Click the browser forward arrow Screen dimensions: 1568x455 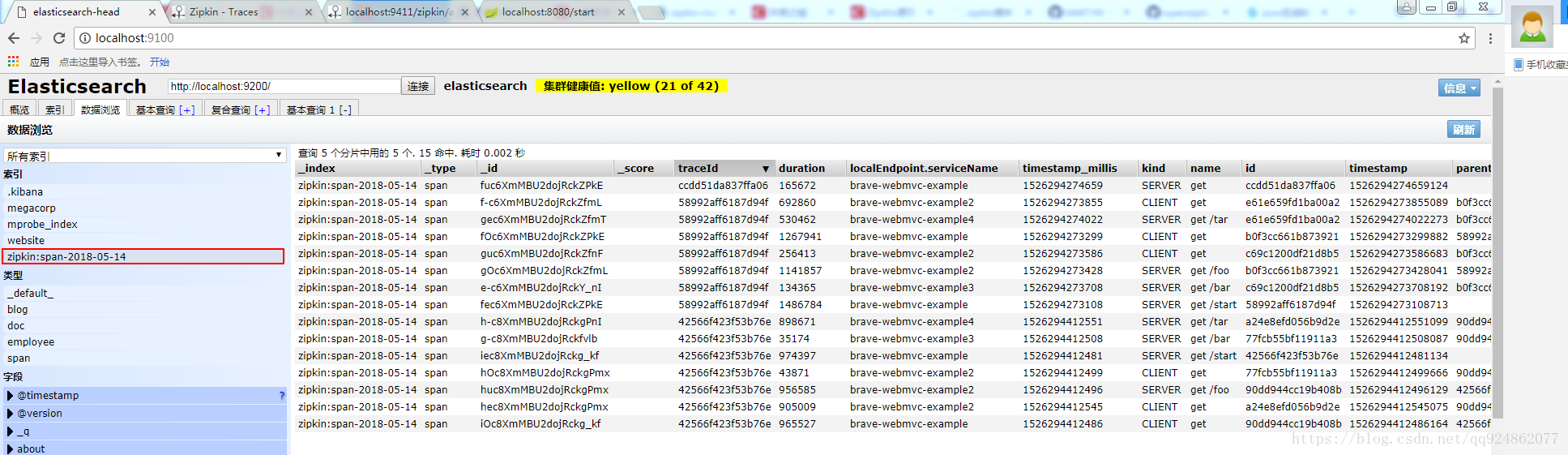point(36,38)
